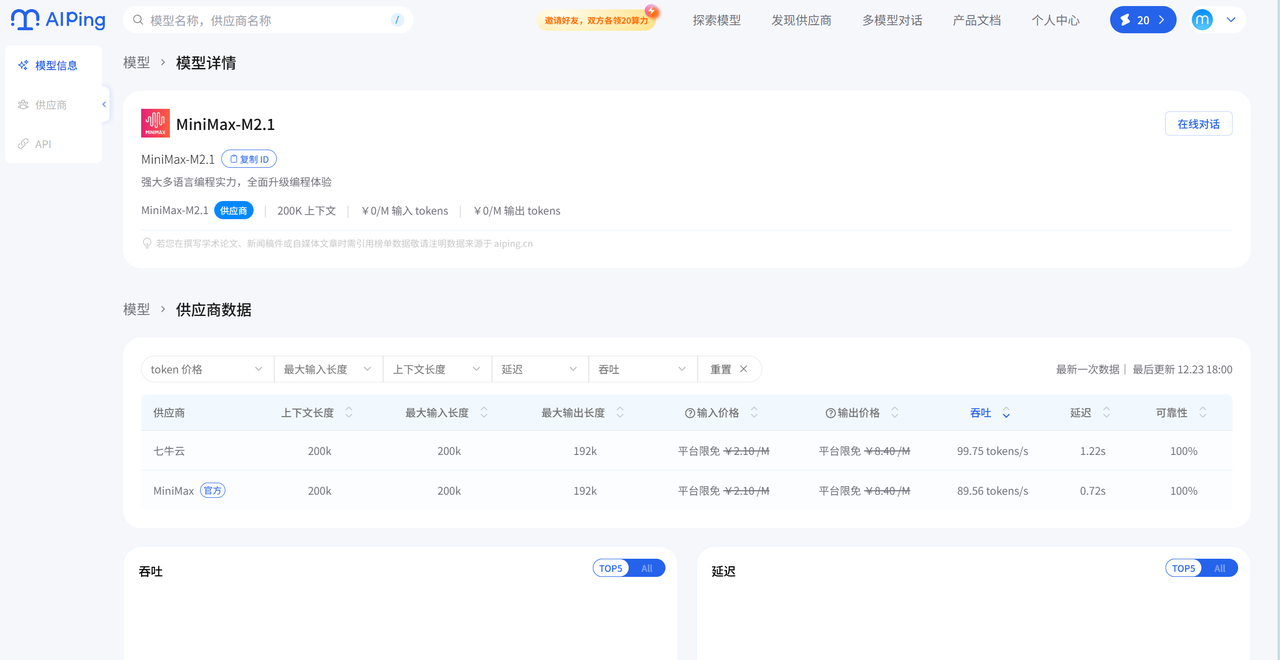Click the input price help icon
1280x660 pixels.
[x=690, y=413]
